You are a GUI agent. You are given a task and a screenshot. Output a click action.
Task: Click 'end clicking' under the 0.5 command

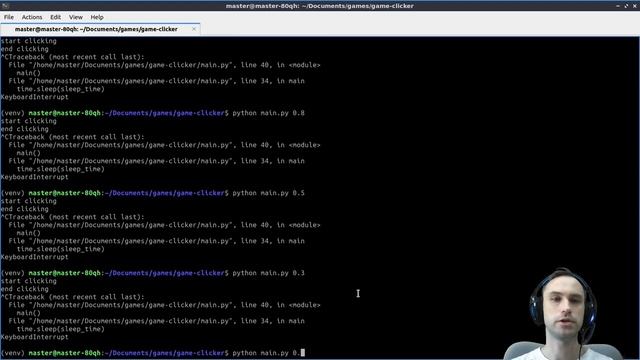pyautogui.click(x=24, y=209)
